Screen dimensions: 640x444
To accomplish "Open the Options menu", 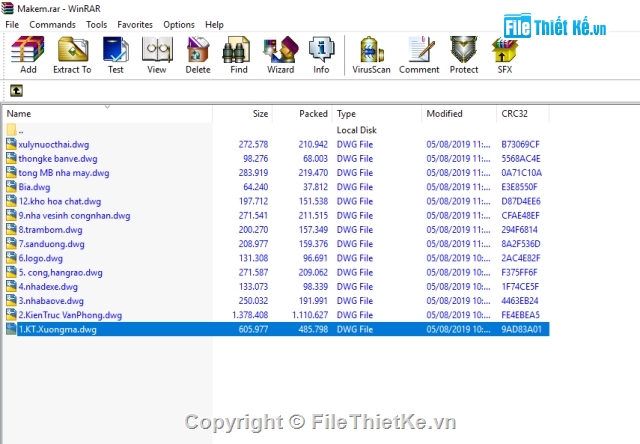I will click(x=179, y=24).
